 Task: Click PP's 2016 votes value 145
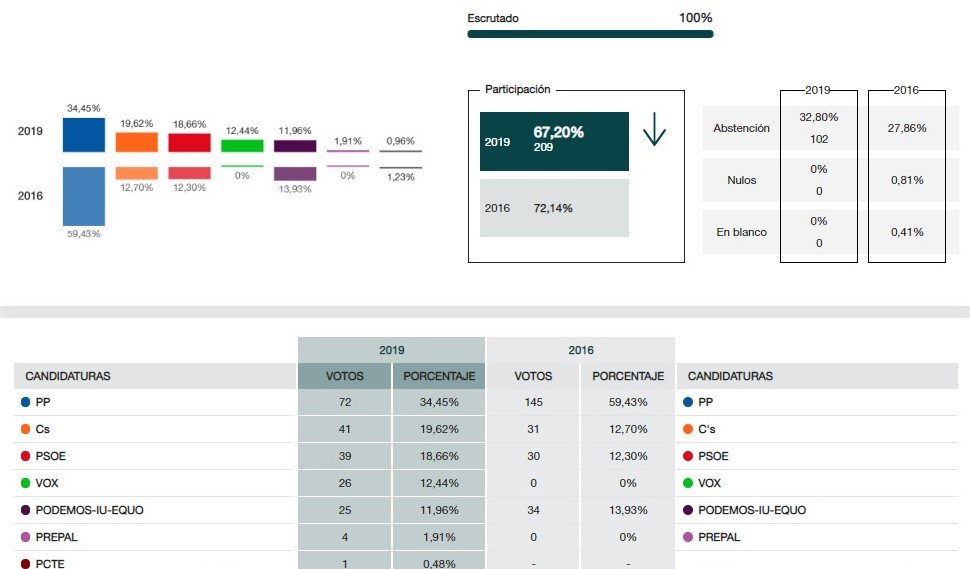click(x=533, y=402)
